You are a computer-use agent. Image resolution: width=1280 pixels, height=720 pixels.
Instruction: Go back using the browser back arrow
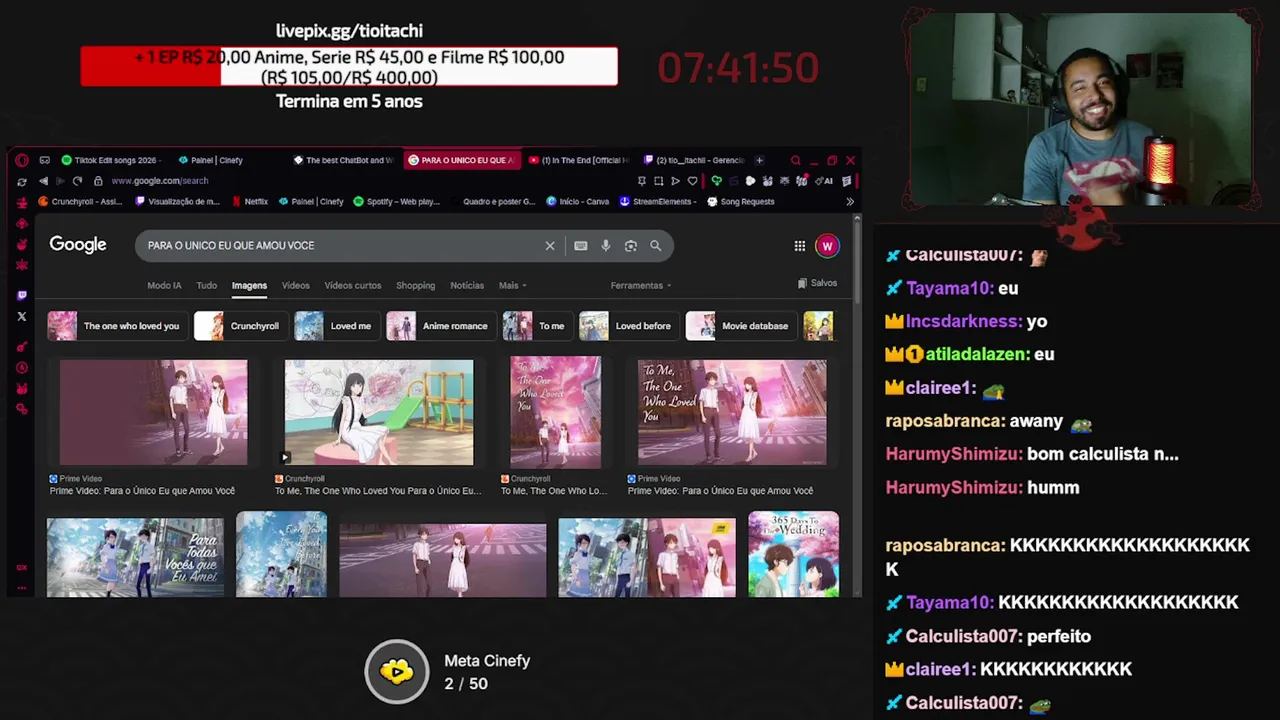pyautogui.click(x=43, y=181)
